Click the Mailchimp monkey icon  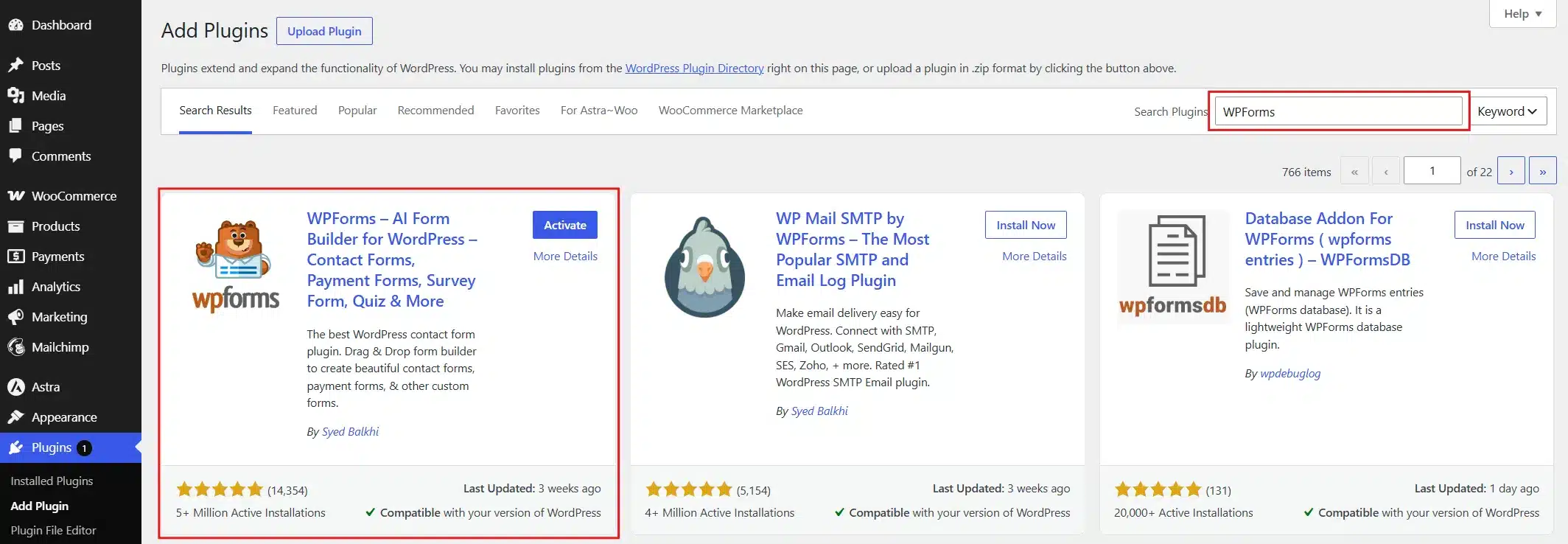15,347
